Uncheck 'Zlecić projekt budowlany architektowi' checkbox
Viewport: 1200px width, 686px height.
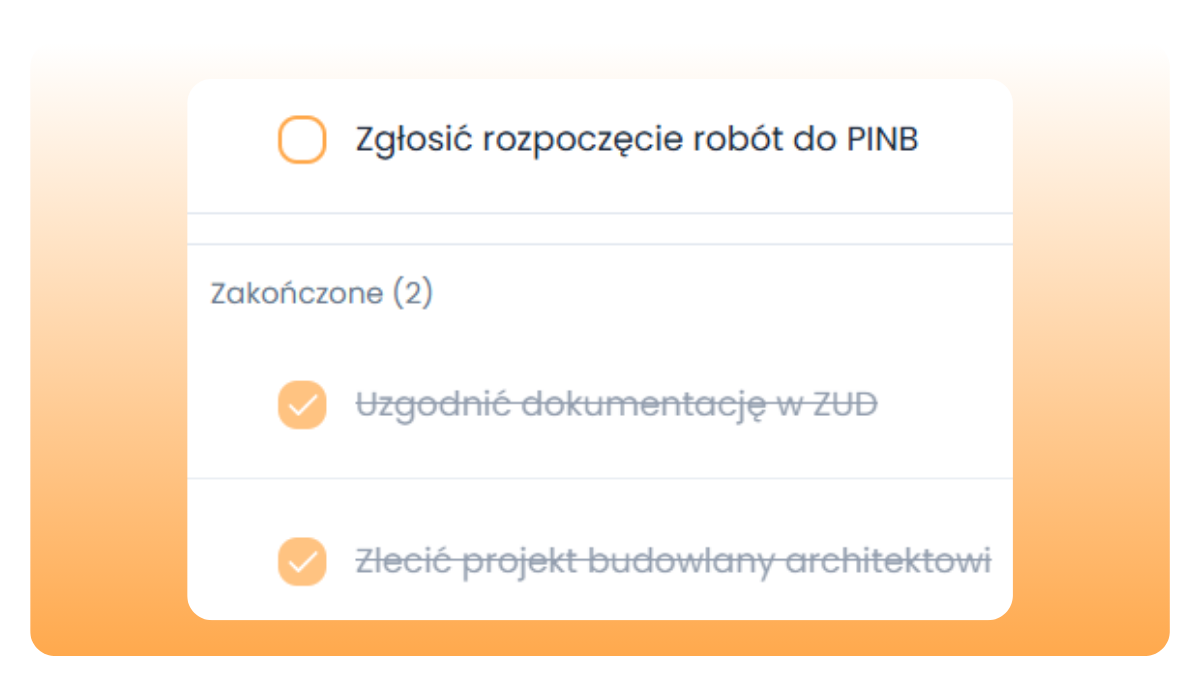point(302,562)
